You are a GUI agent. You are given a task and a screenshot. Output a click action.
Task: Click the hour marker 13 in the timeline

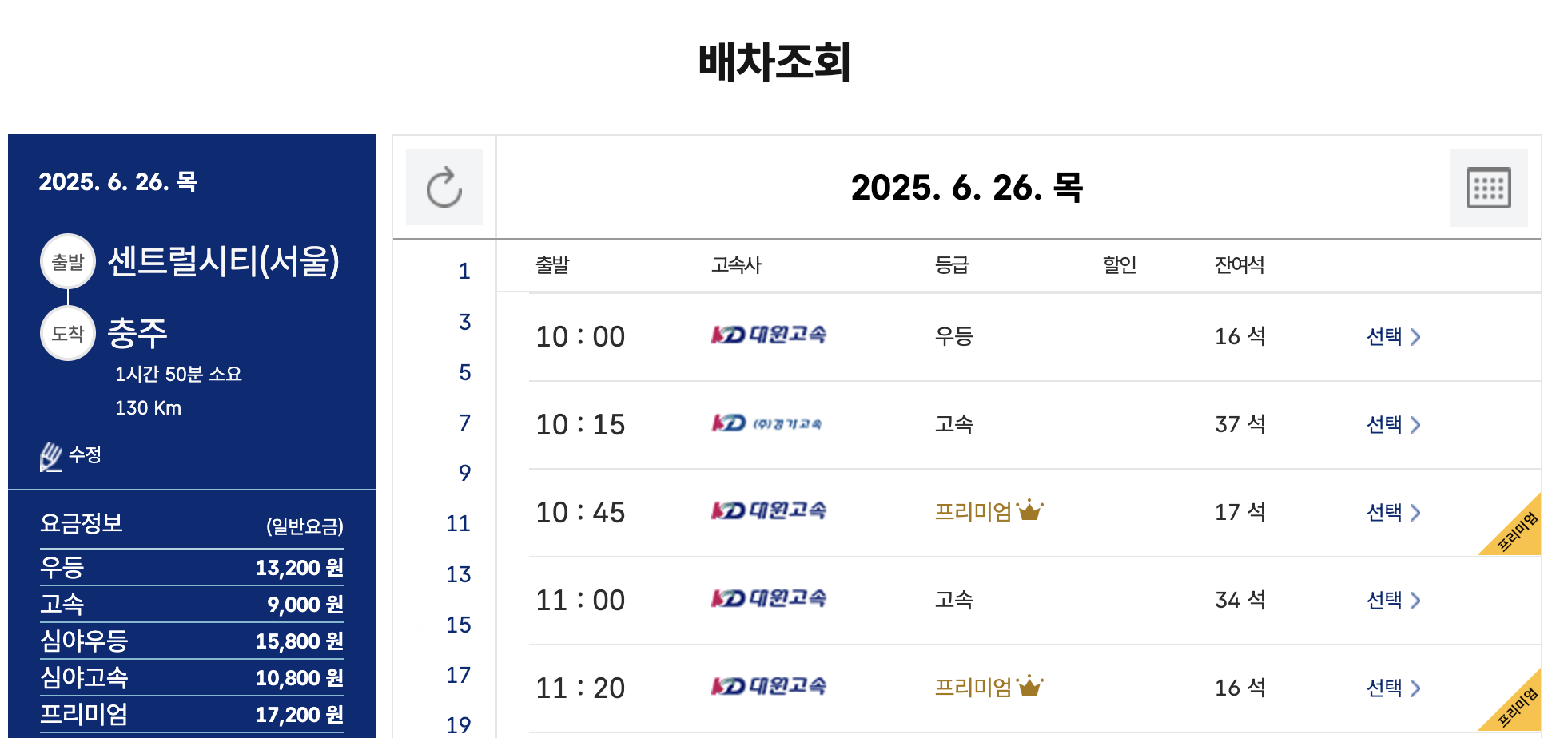click(460, 574)
